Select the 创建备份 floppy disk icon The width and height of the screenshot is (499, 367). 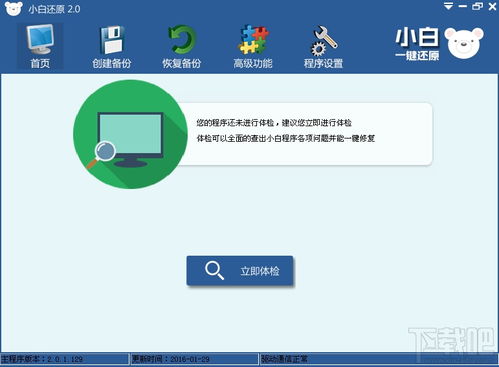(x=112, y=40)
